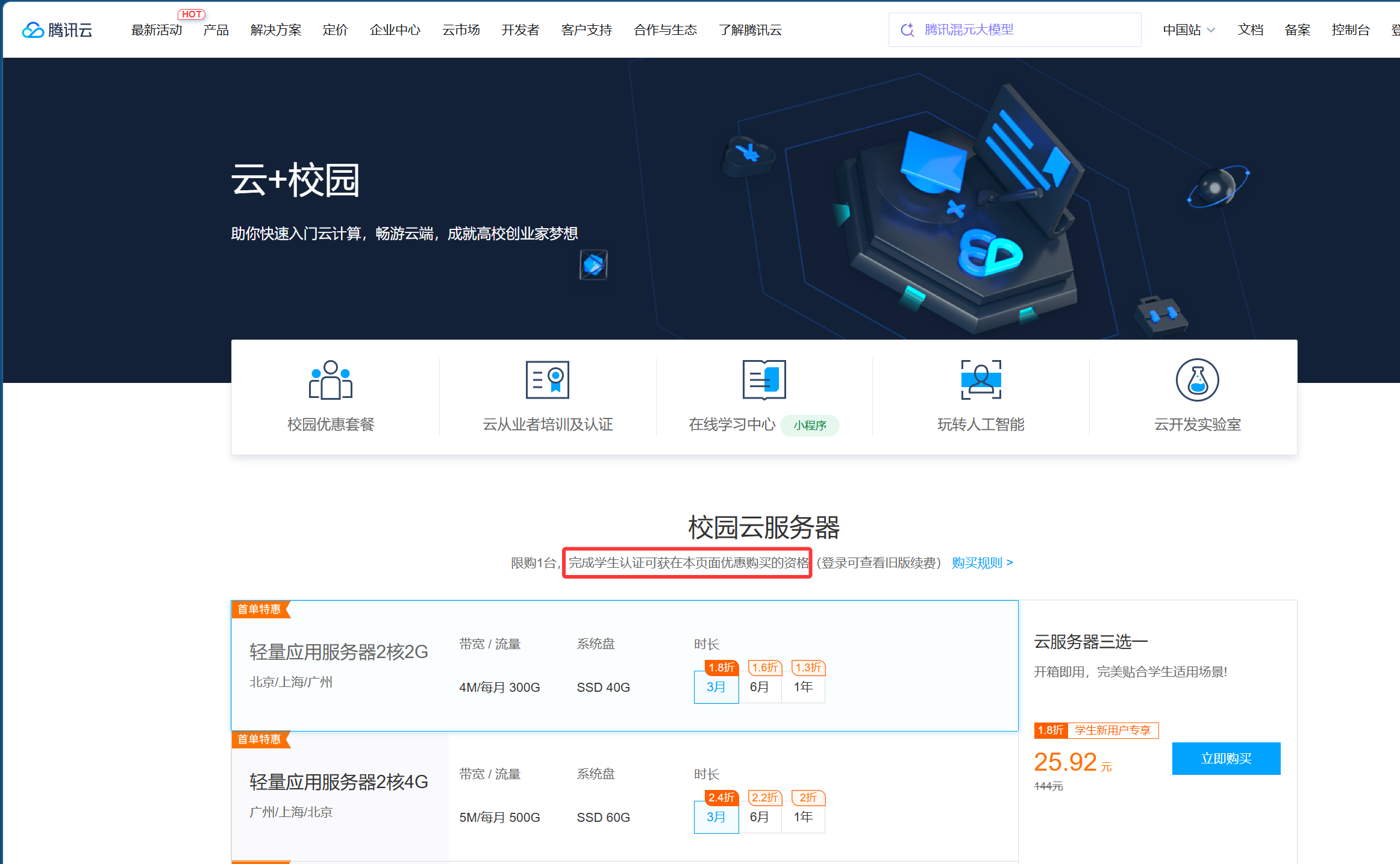Click the 首单特惠 tag on 2核2G card

click(260, 609)
